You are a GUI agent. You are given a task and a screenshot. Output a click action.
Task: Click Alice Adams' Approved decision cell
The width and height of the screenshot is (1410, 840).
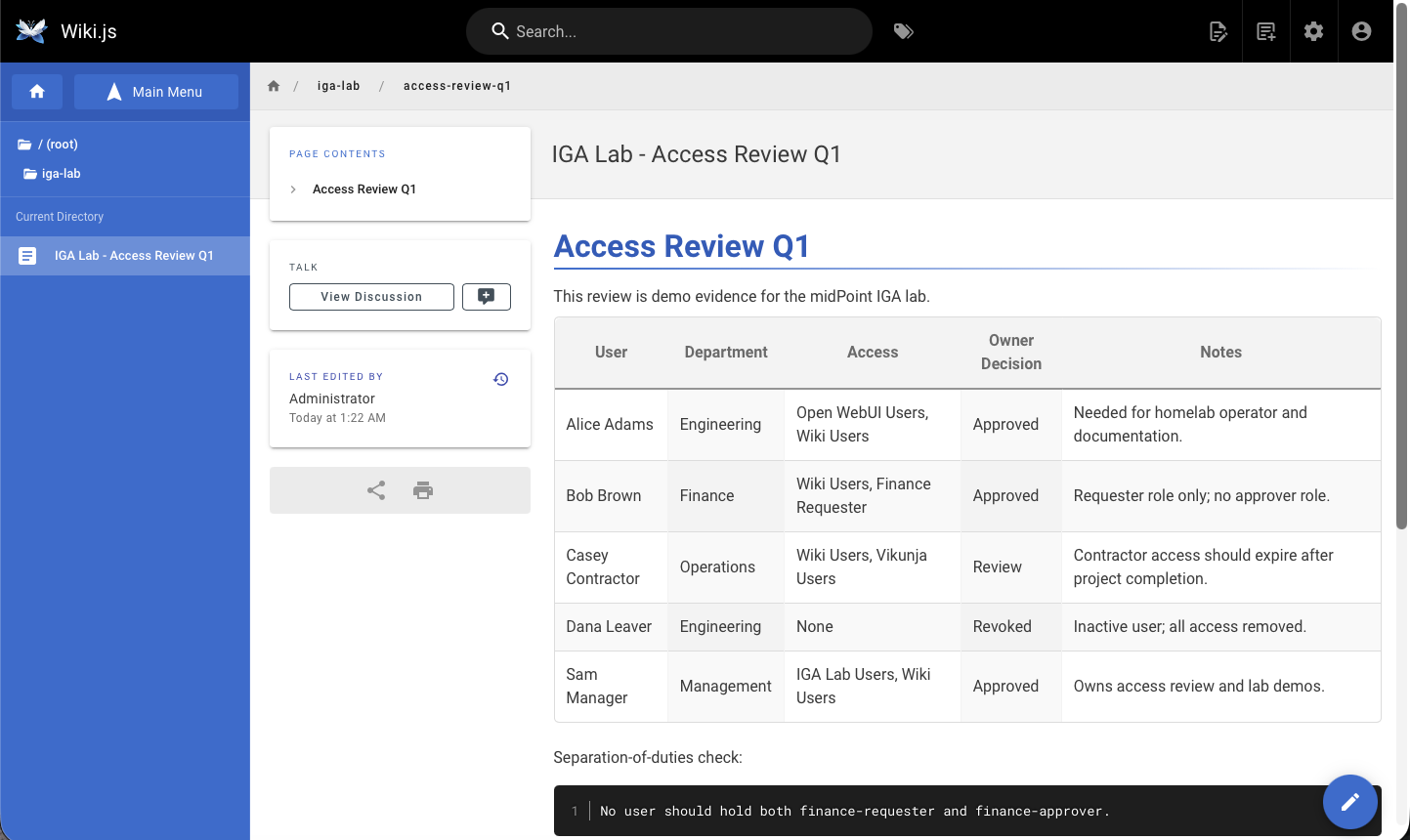click(x=1011, y=425)
